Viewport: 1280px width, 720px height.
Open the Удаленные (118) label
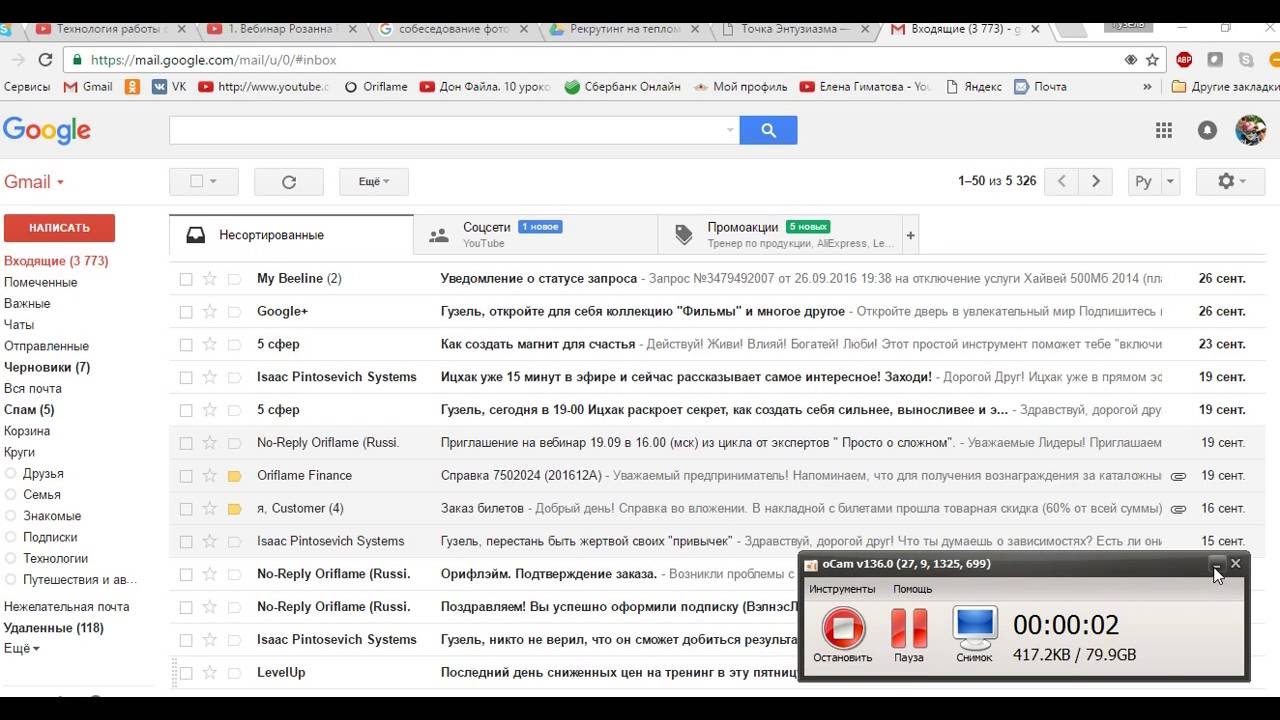pos(54,628)
